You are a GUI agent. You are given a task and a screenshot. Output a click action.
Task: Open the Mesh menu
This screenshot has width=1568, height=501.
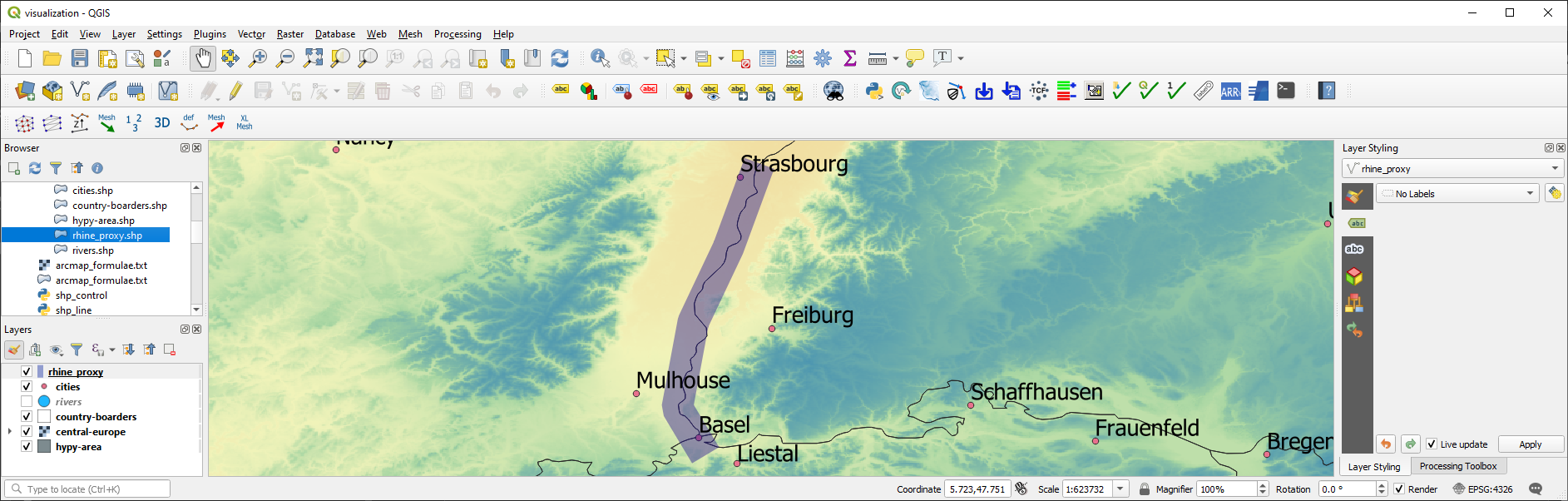click(410, 34)
